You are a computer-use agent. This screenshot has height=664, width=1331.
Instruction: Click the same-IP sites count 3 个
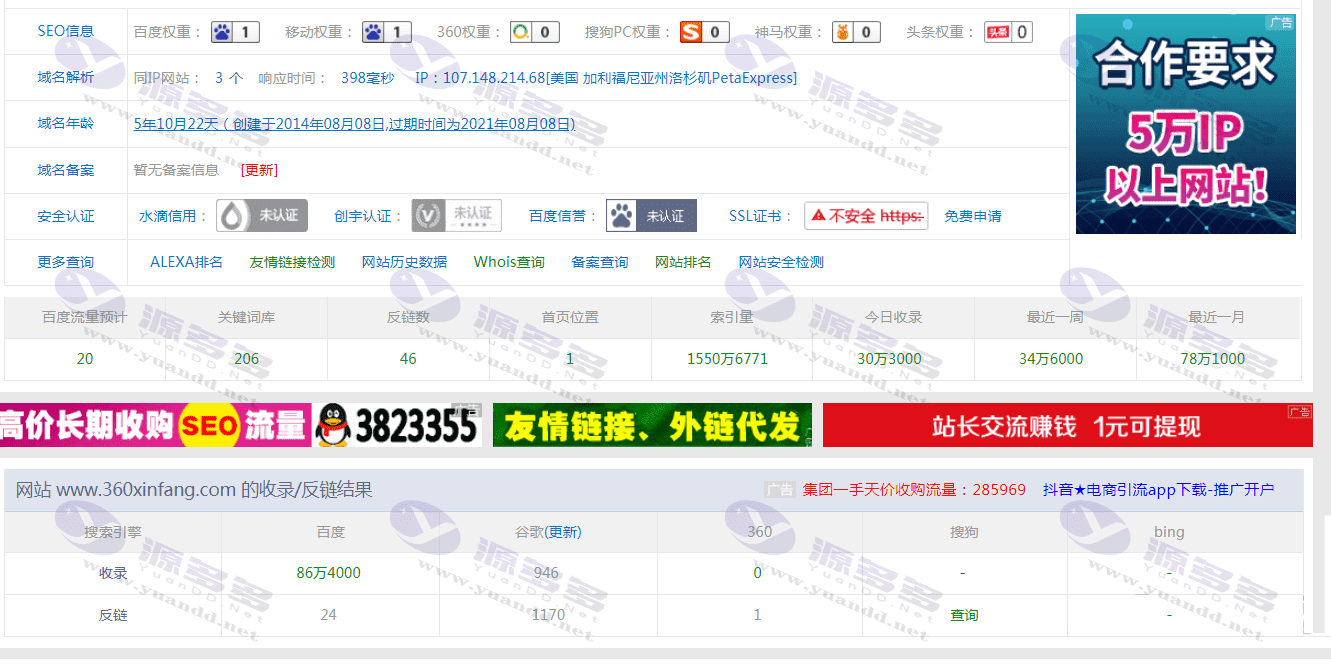point(229,77)
